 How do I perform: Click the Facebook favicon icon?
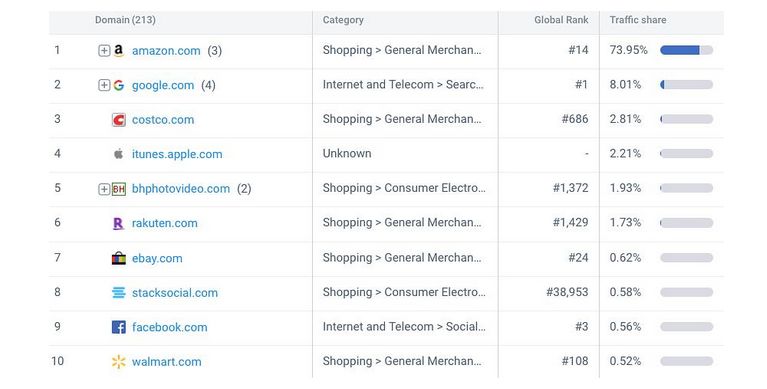[119, 327]
